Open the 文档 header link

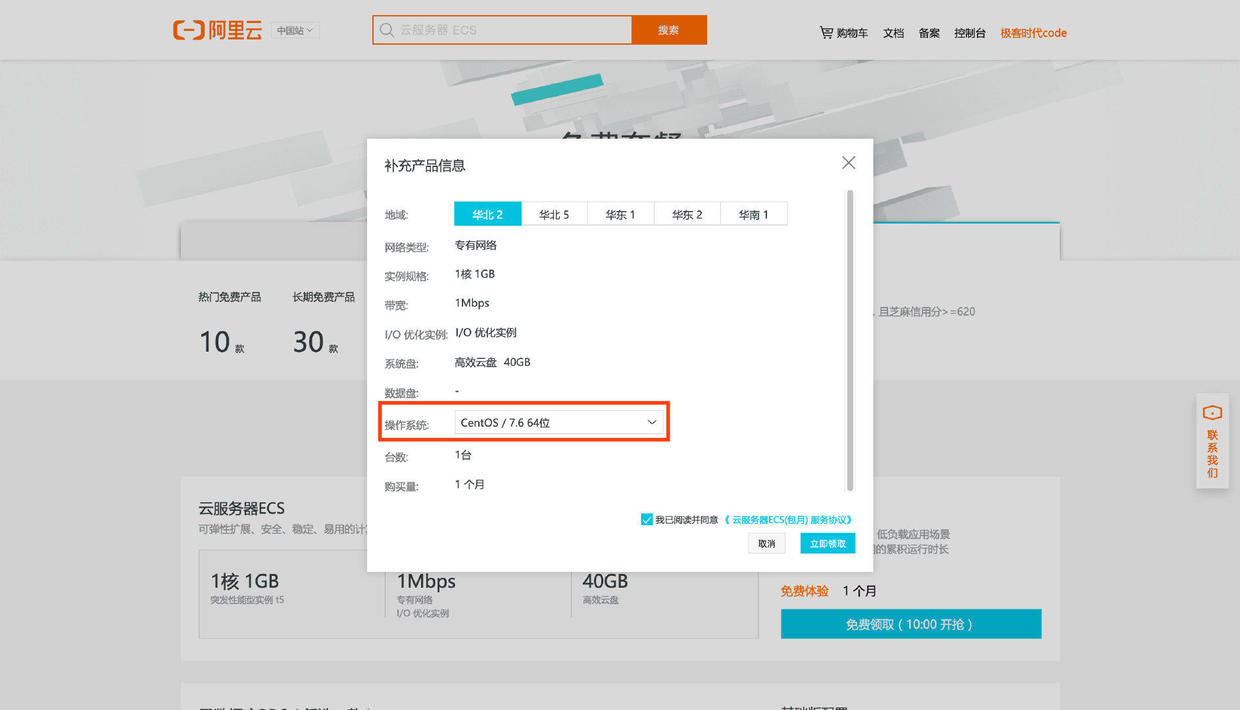[x=893, y=33]
